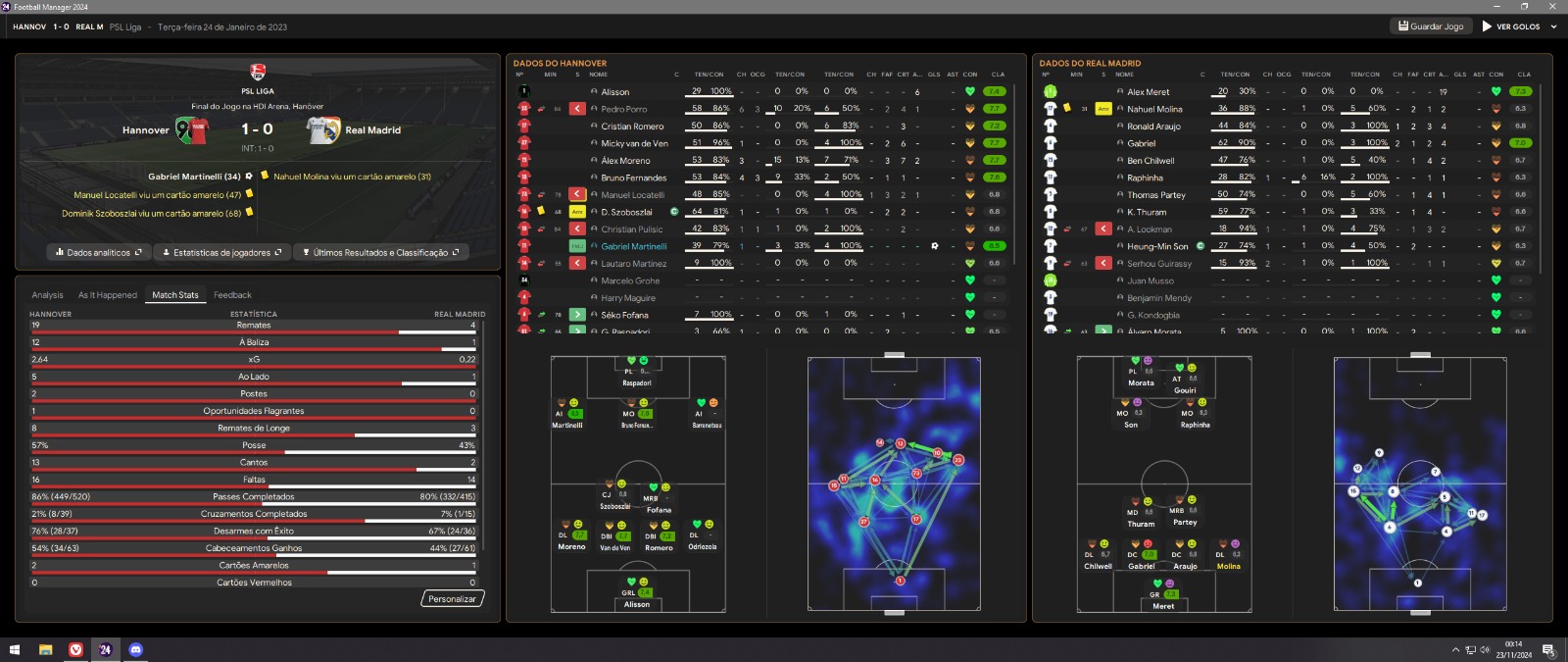This screenshot has width=1568, height=662.
Task: Click Molina's token on the Real Madrid formation pitch
Action: pyautogui.click(x=1228, y=554)
